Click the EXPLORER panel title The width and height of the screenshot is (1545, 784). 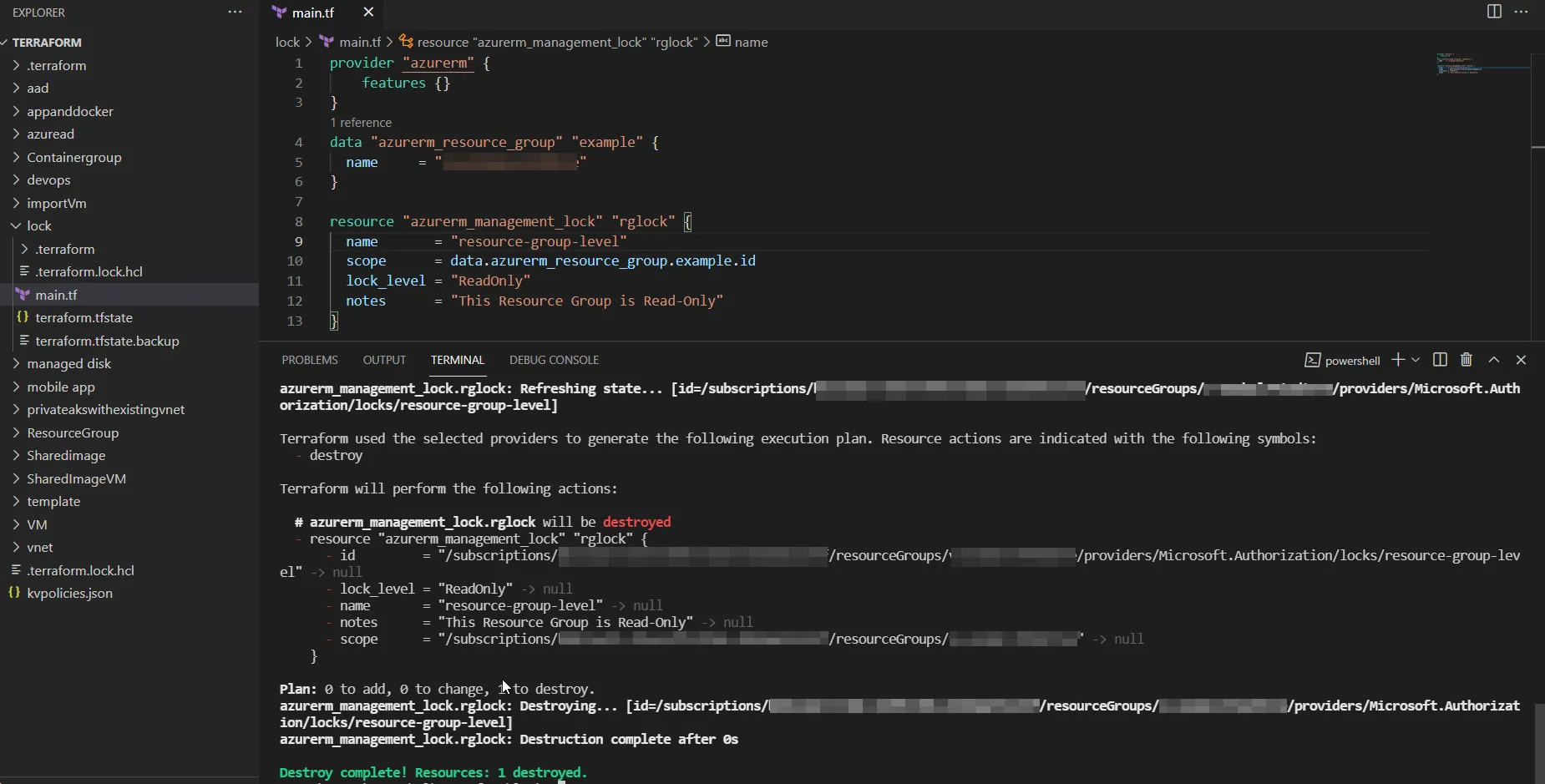click(x=38, y=13)
